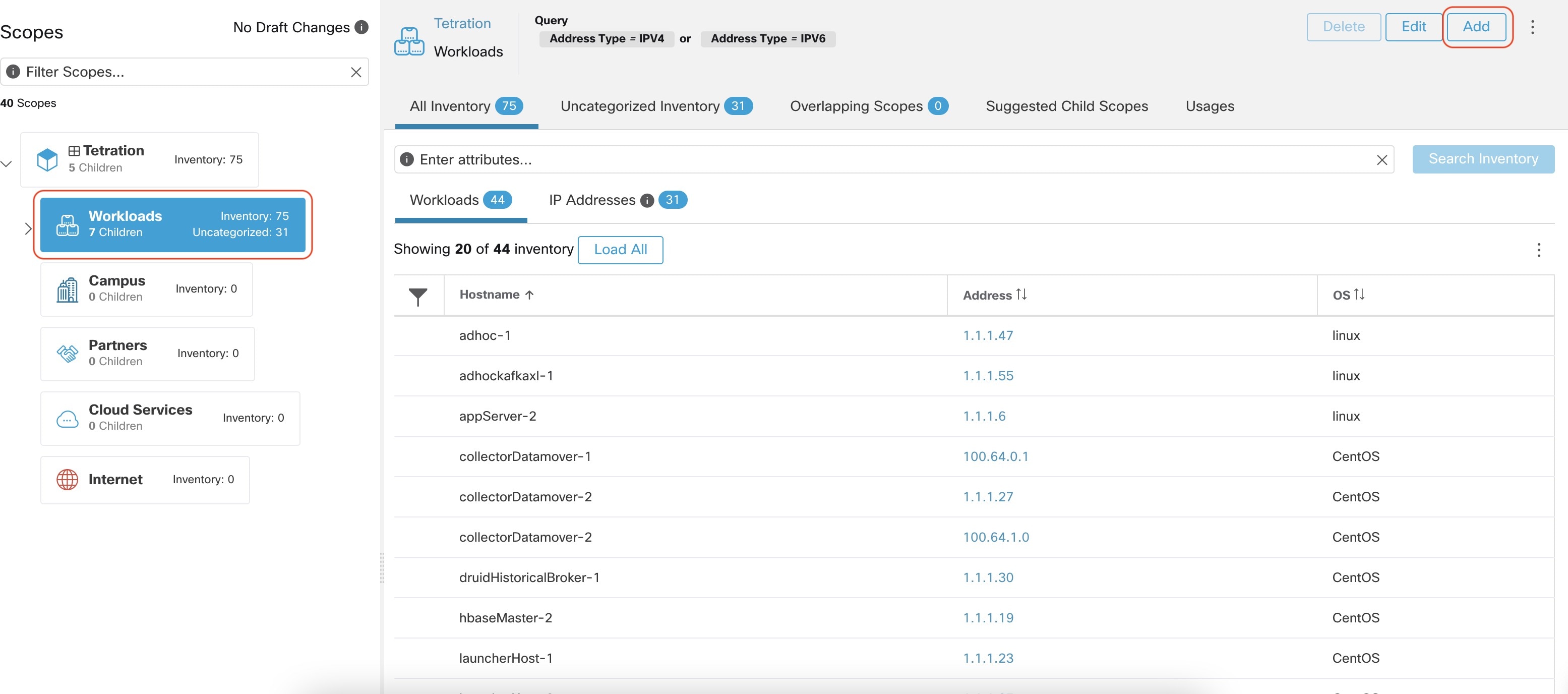Sort by Hostname column arrow

pyautogui.click(x=529, y=295)
